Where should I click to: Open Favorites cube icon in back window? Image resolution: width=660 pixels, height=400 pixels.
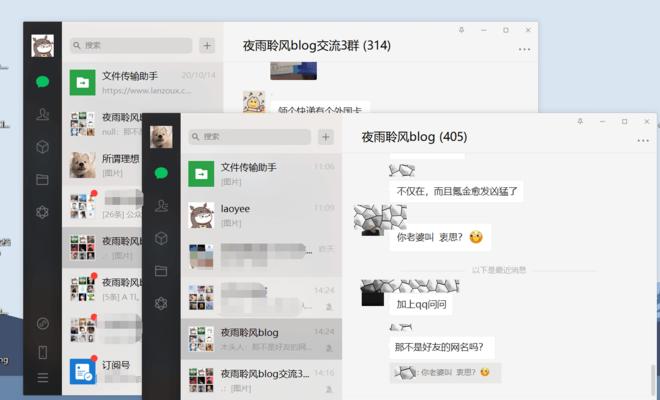[x=43, y=147]
